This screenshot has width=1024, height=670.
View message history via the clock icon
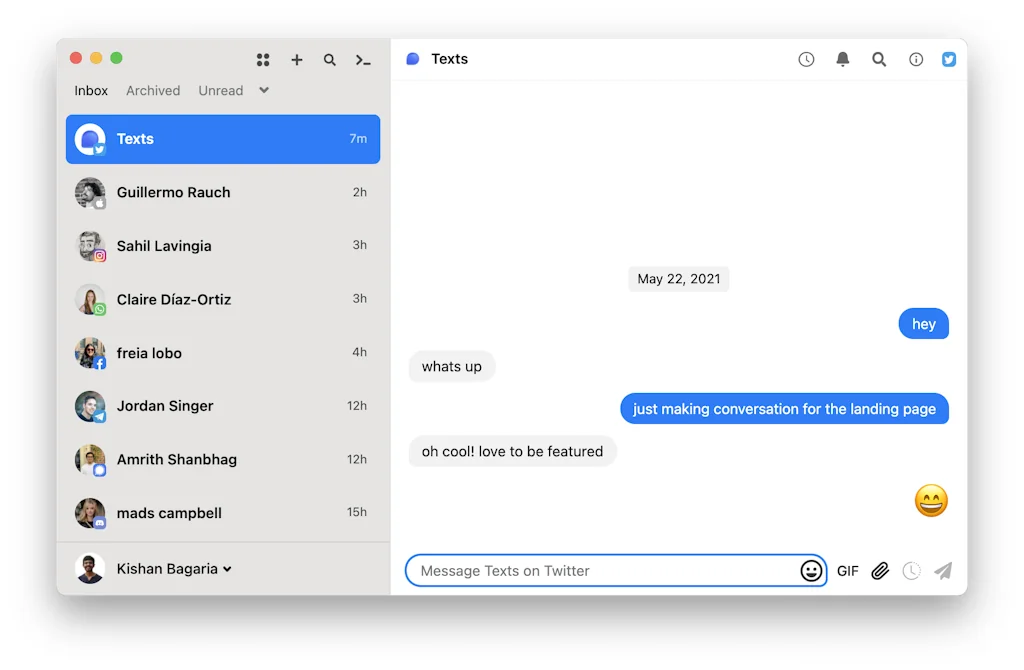coord(806,59)
